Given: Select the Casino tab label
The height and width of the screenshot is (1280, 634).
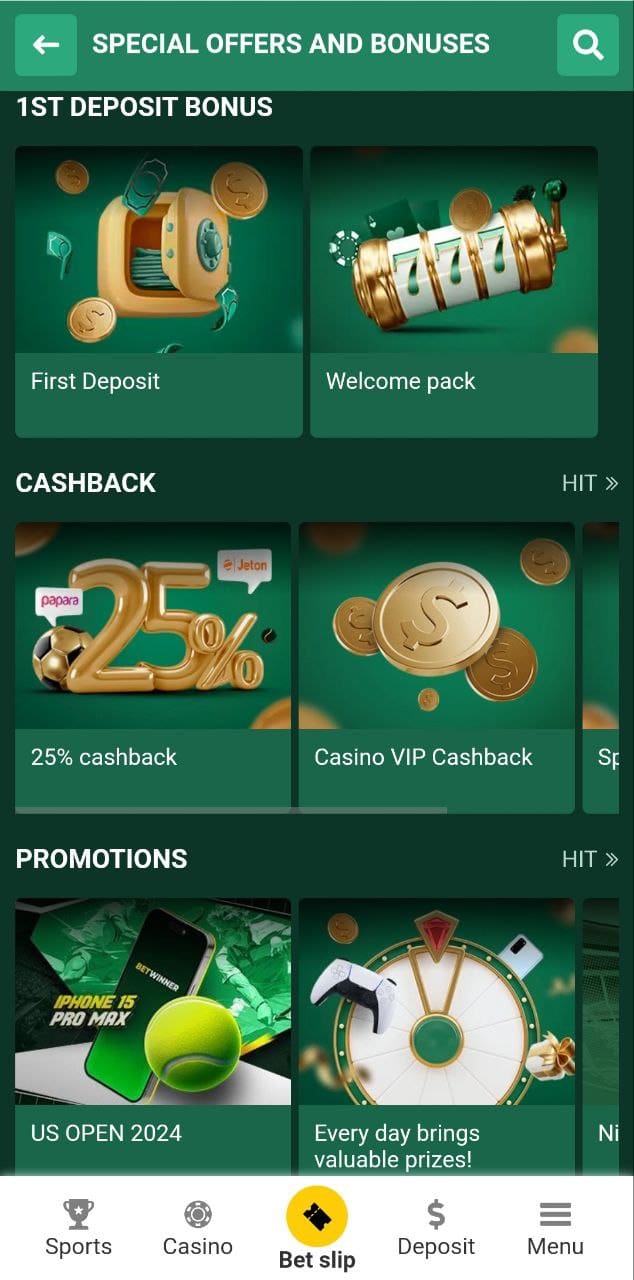Looking at the screenshot, I should pyautogui.click(x=198, y=1246).
